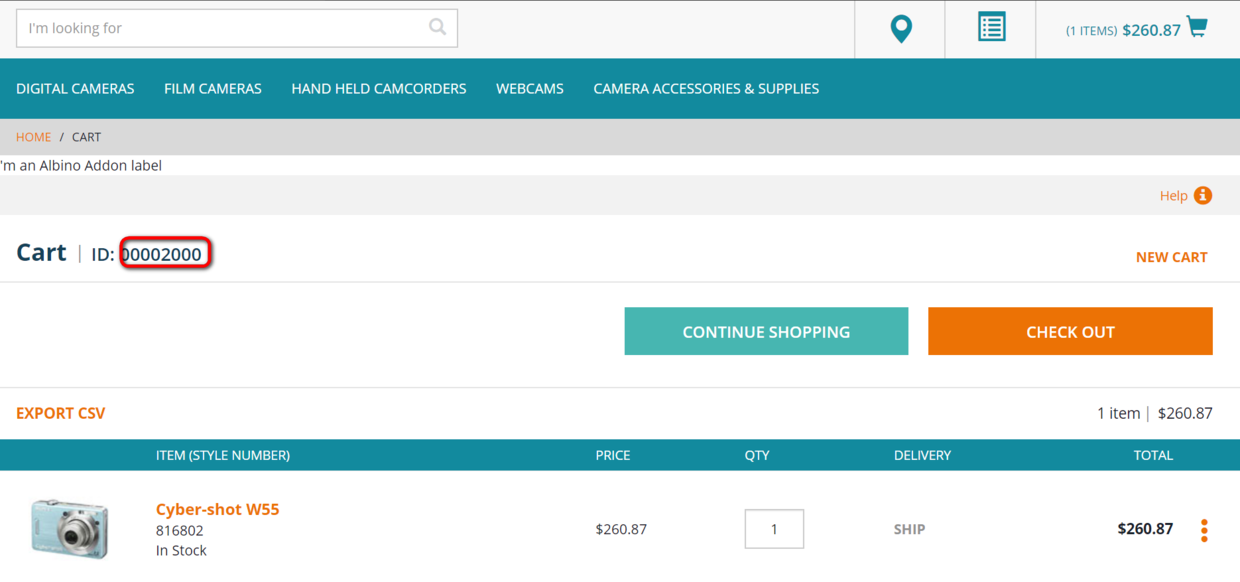Viewport: 1240px width, 582px height.
Task: Click the search magnifier icon
Action: tap(437, 27)
